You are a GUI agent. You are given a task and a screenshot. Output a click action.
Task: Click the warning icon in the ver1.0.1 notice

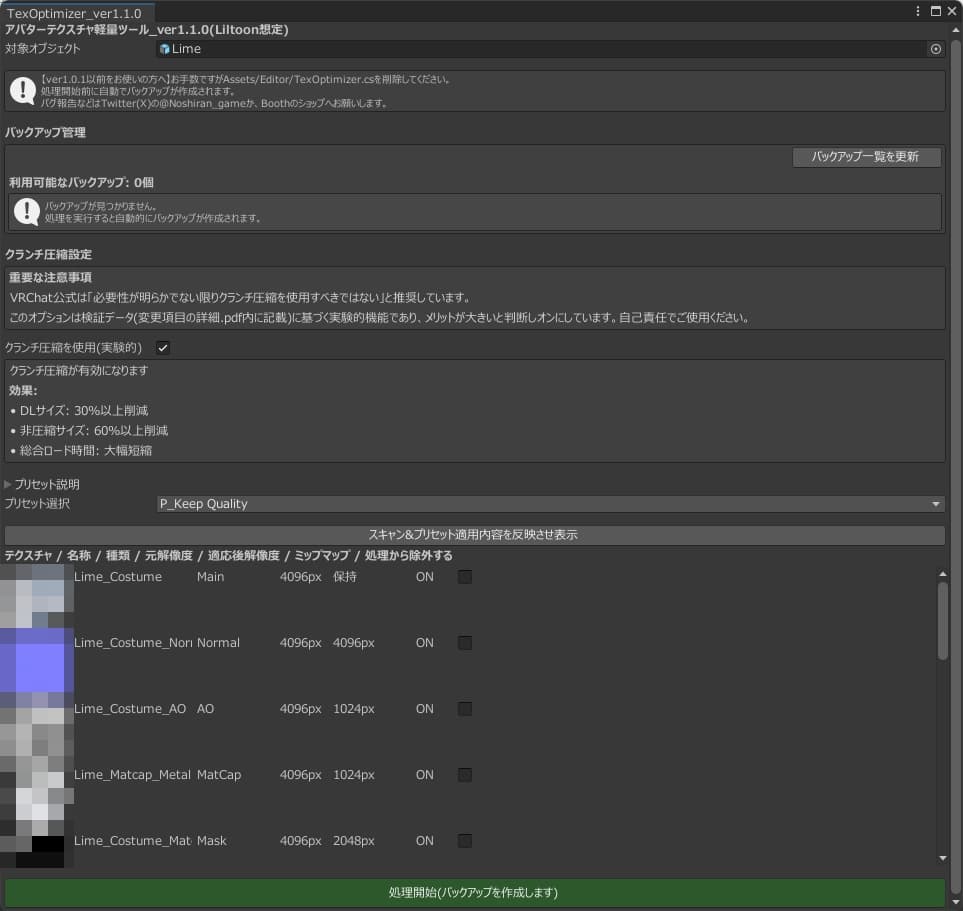coord(23,91)
